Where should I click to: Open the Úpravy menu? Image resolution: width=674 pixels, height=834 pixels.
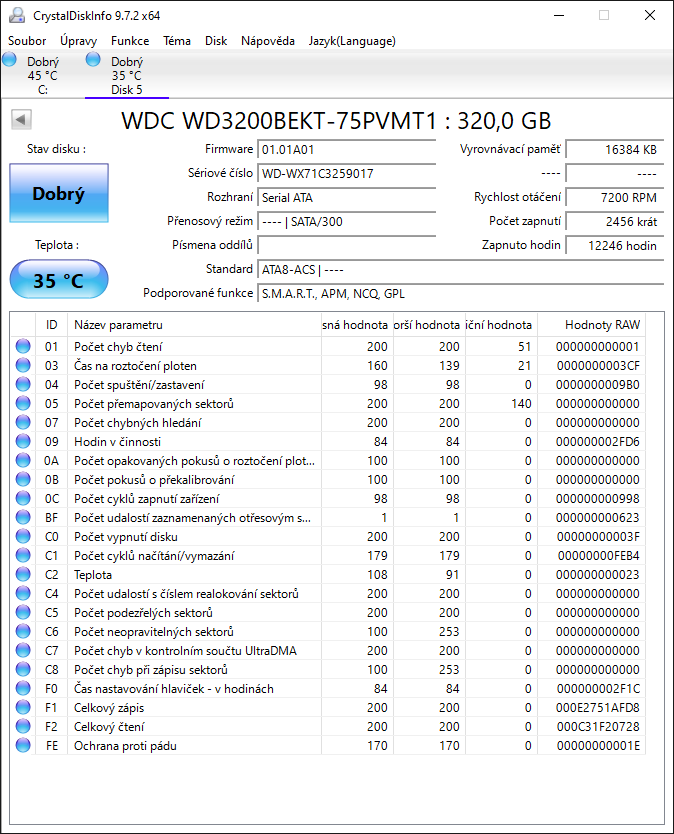pos(78,41)
